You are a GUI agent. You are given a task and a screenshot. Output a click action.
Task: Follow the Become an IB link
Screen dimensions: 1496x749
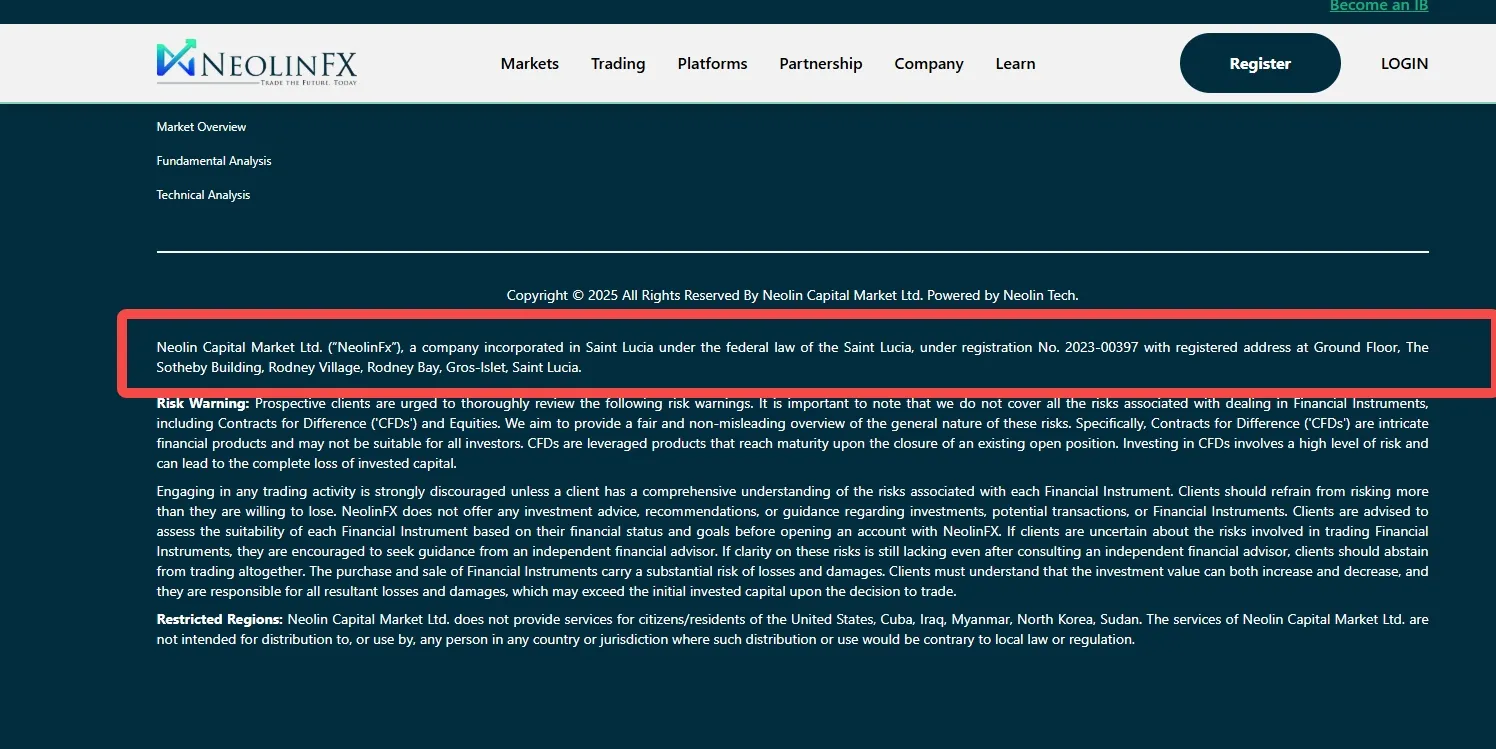coord(1379,6)
